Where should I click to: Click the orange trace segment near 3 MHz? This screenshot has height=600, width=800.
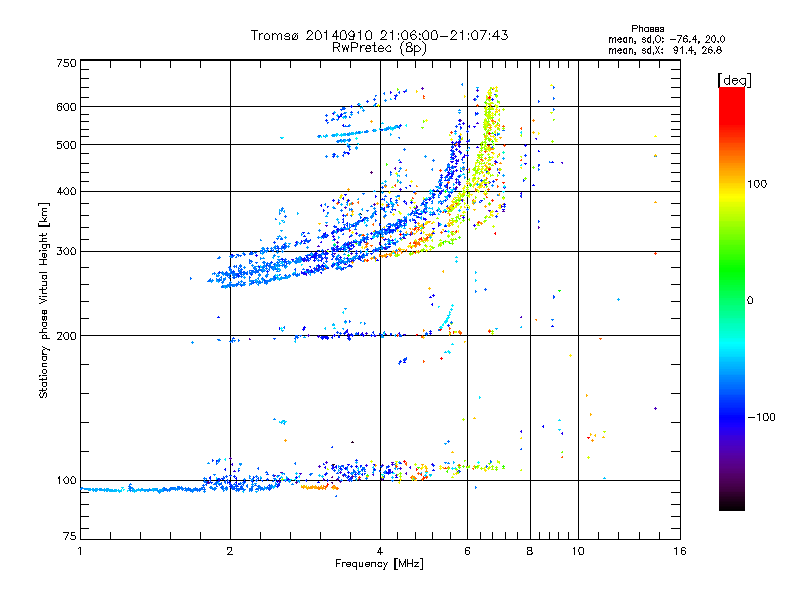point(319,487)
